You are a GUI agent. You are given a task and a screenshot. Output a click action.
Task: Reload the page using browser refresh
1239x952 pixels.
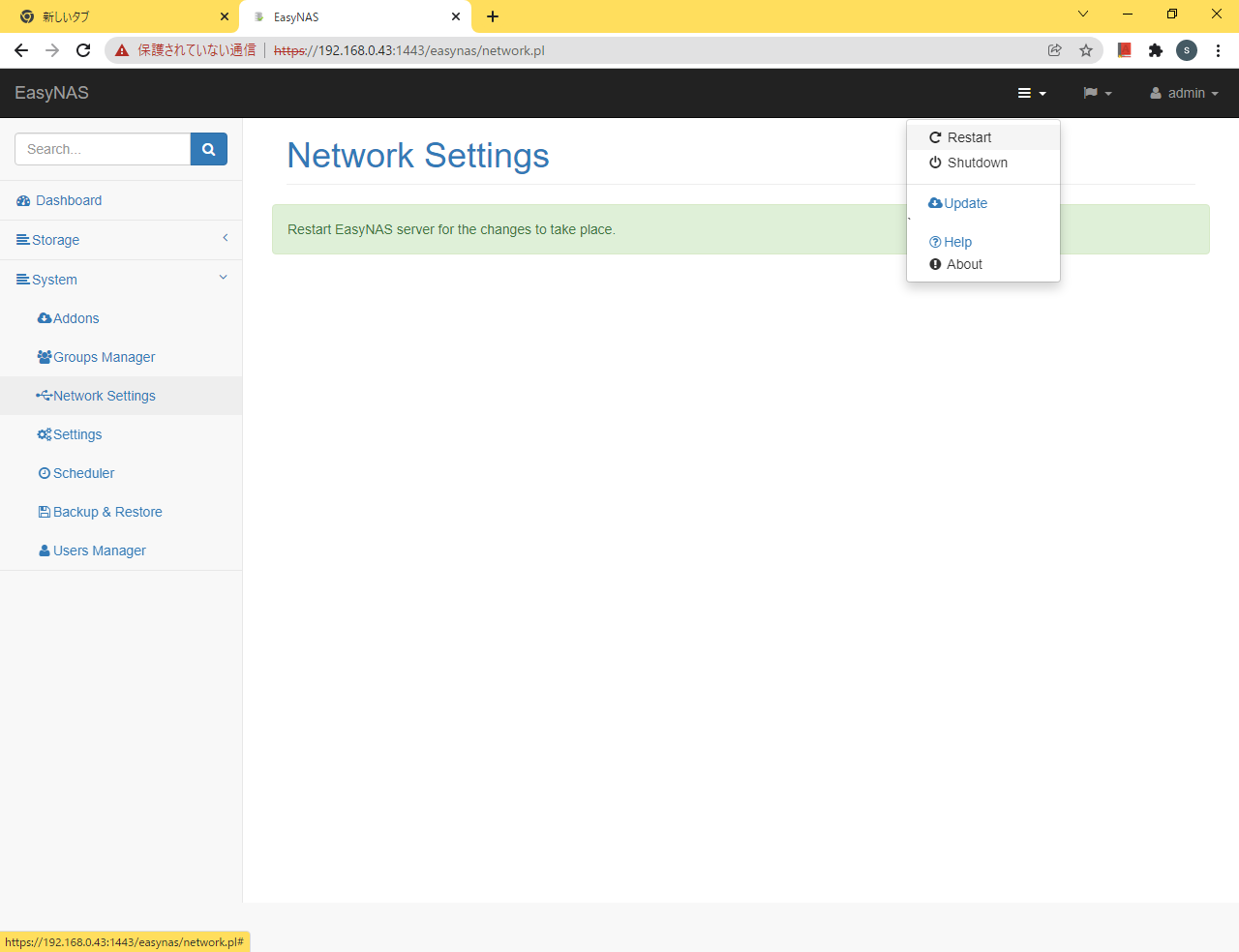(83, 50)
